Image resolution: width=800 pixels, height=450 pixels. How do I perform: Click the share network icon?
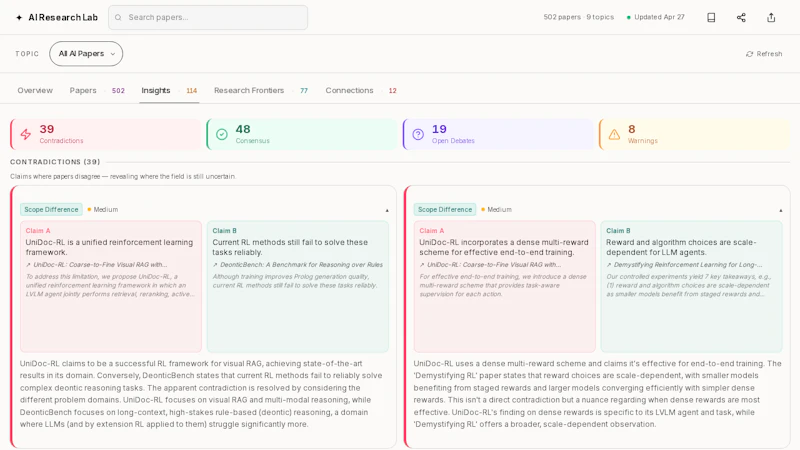click(741, 17)
